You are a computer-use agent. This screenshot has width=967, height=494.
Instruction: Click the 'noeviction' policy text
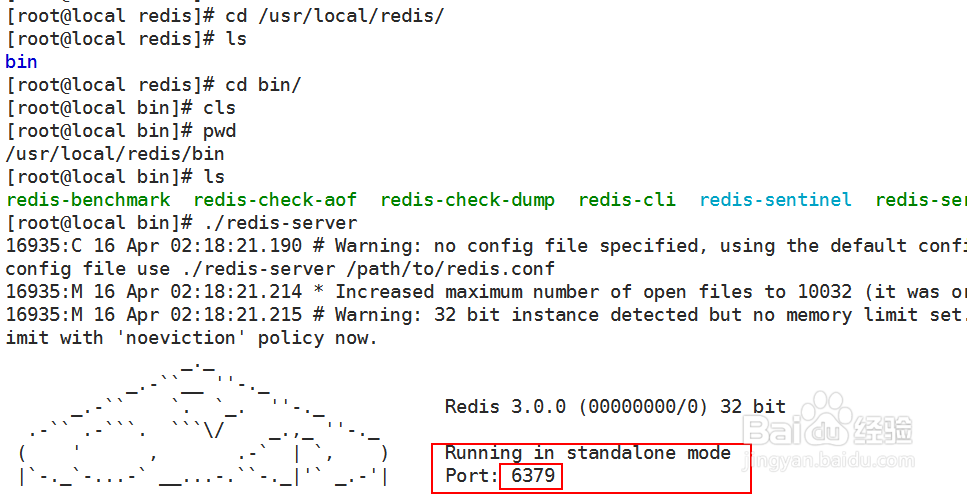click(181, 338)
